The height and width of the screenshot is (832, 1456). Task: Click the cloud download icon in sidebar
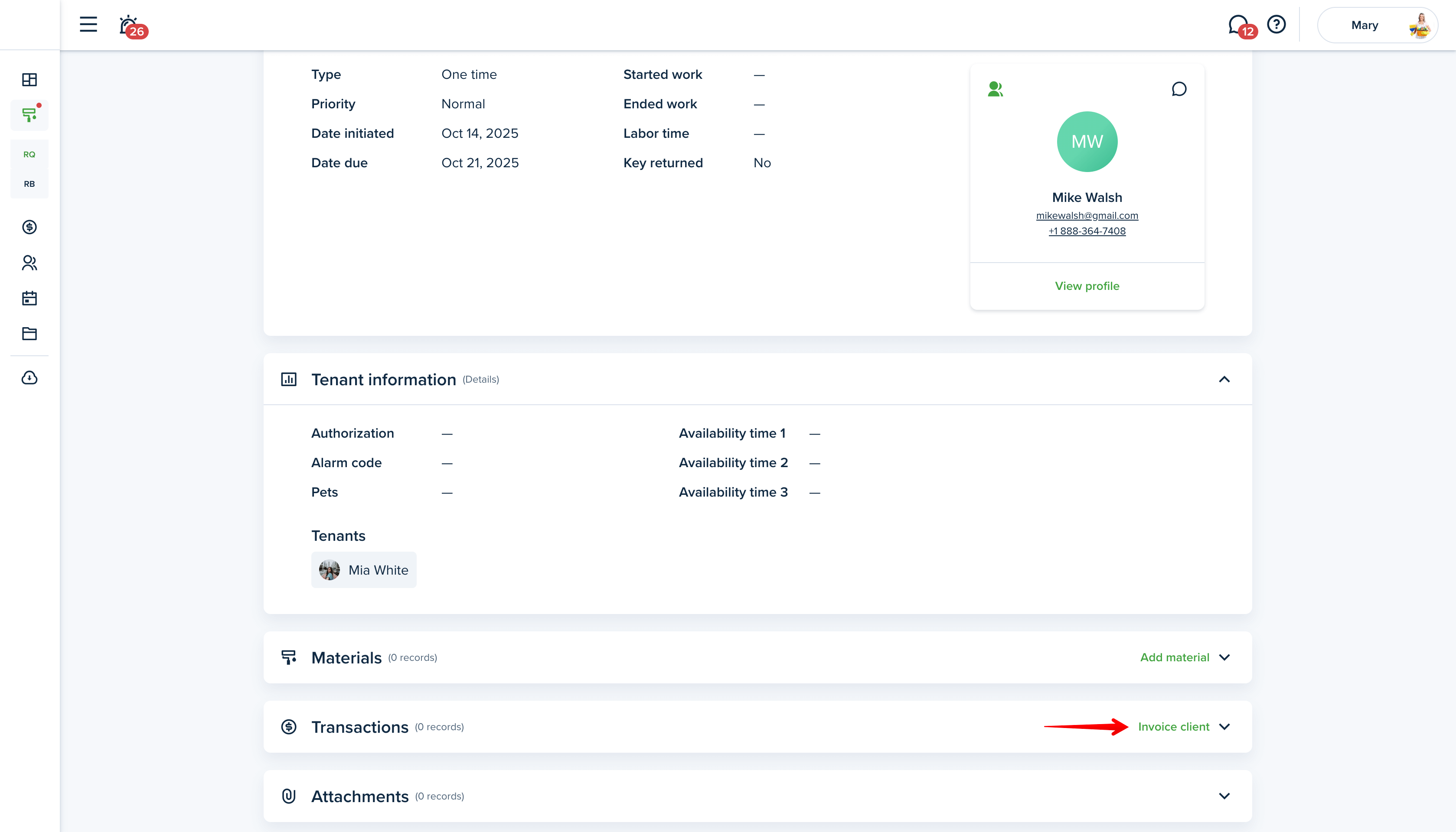(29, 378)
